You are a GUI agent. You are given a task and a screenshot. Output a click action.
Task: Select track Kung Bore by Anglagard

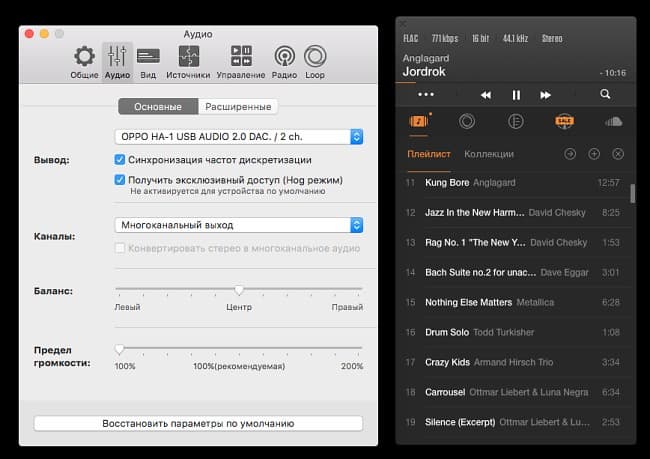(x=513, y=182)
